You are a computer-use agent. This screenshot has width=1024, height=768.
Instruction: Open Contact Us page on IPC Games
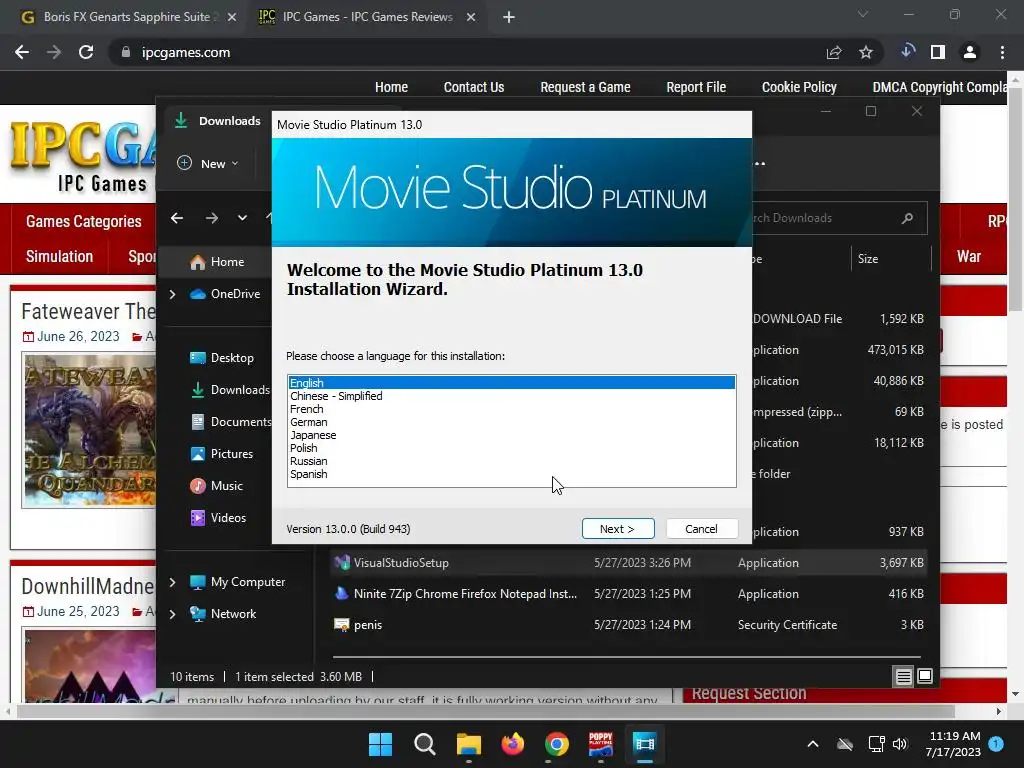[x=474, y=87]
